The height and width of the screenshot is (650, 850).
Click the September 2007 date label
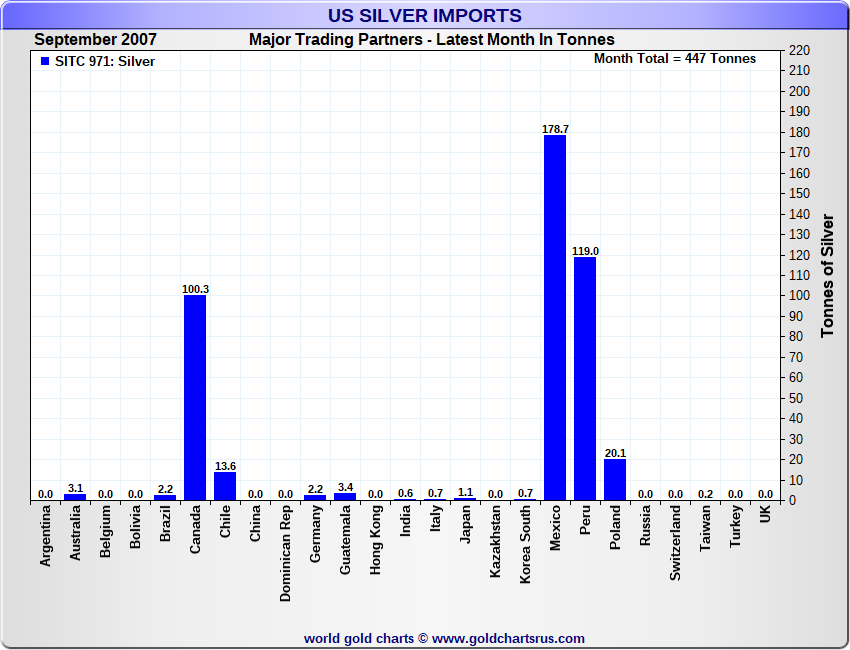click(x=95, y=40)
